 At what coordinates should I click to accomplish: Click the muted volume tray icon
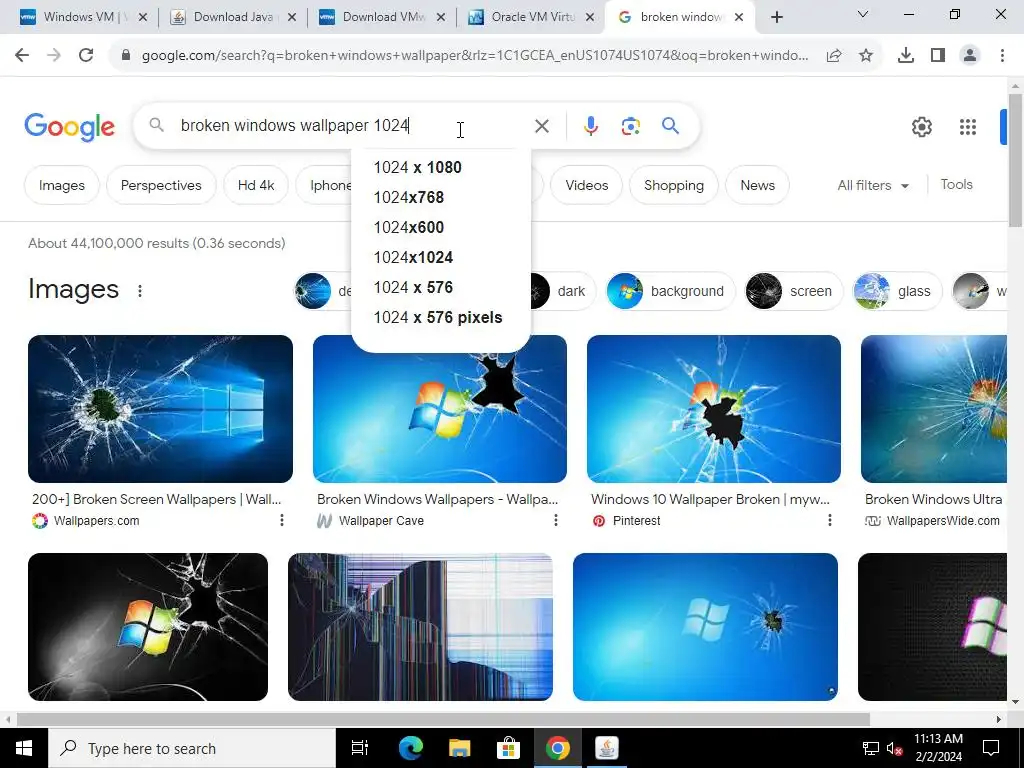click(x=894, y=748)
